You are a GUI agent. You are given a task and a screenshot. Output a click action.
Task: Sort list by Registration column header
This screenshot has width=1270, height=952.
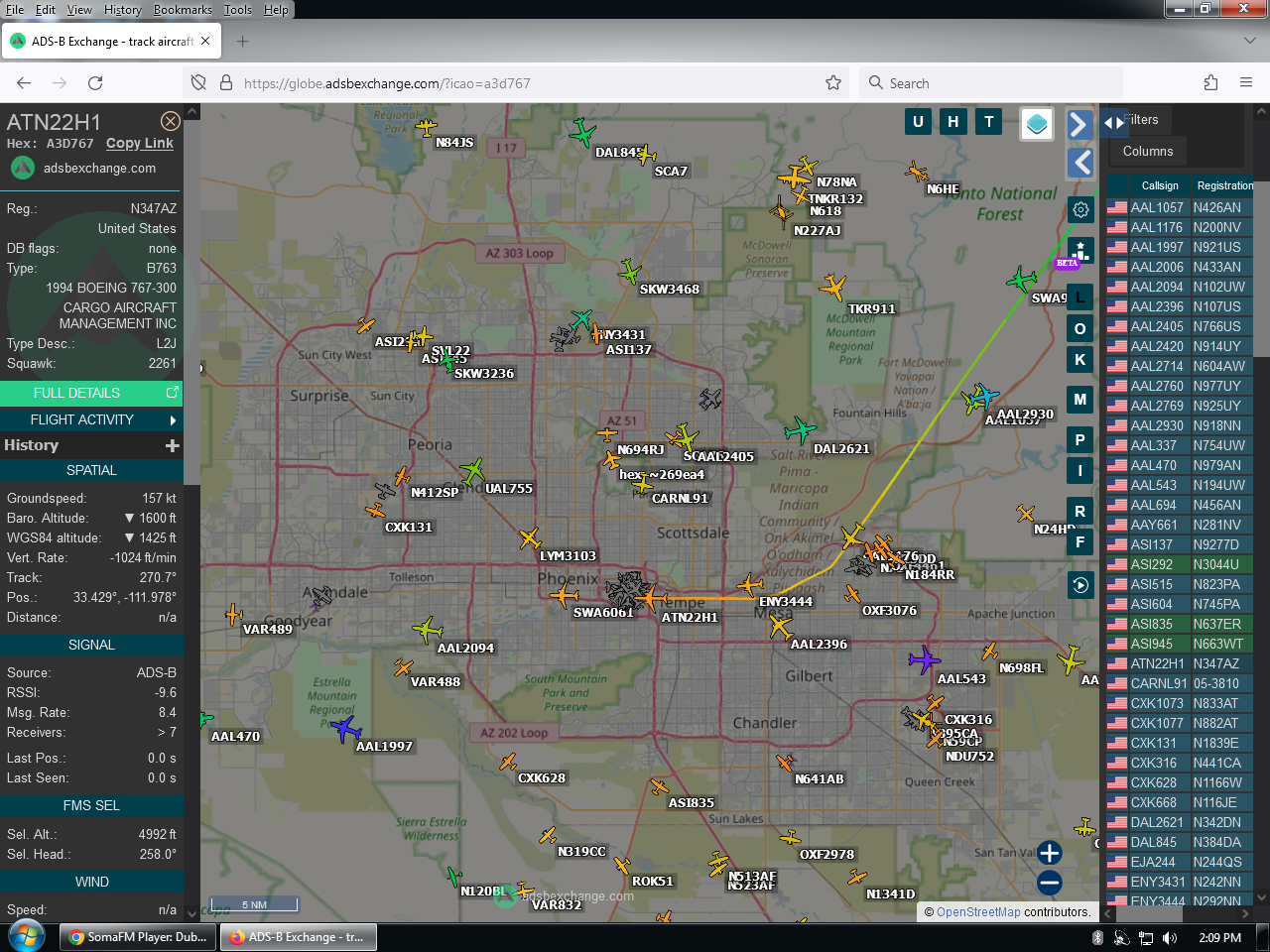click(1224, 185)
